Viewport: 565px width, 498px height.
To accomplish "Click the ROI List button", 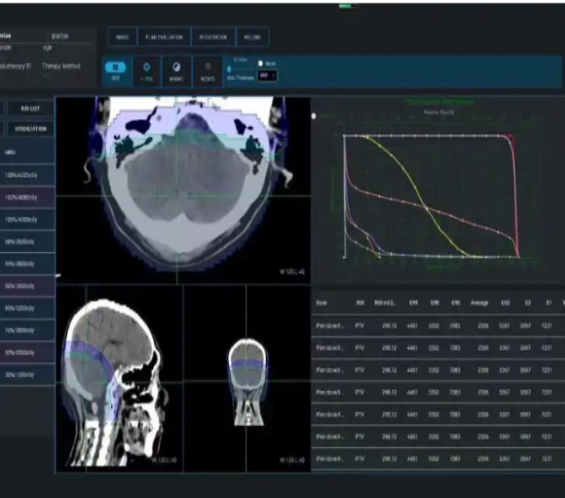I will click(x=30, y=108).
